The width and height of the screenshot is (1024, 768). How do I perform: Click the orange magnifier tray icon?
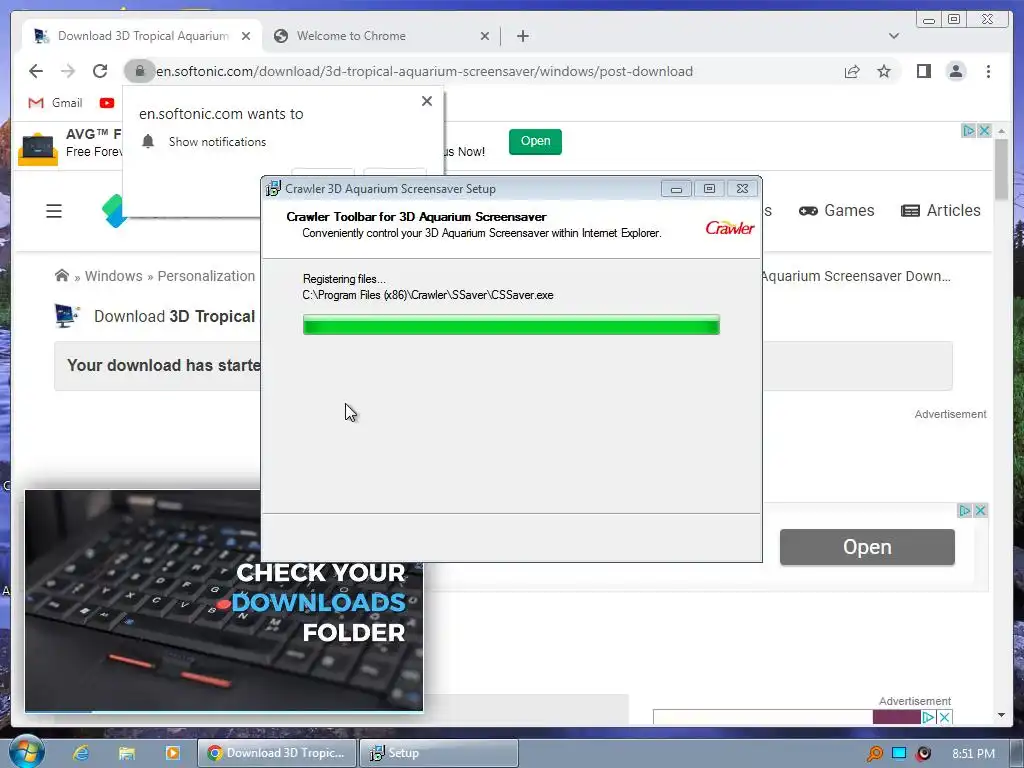(x=874, y=754)
